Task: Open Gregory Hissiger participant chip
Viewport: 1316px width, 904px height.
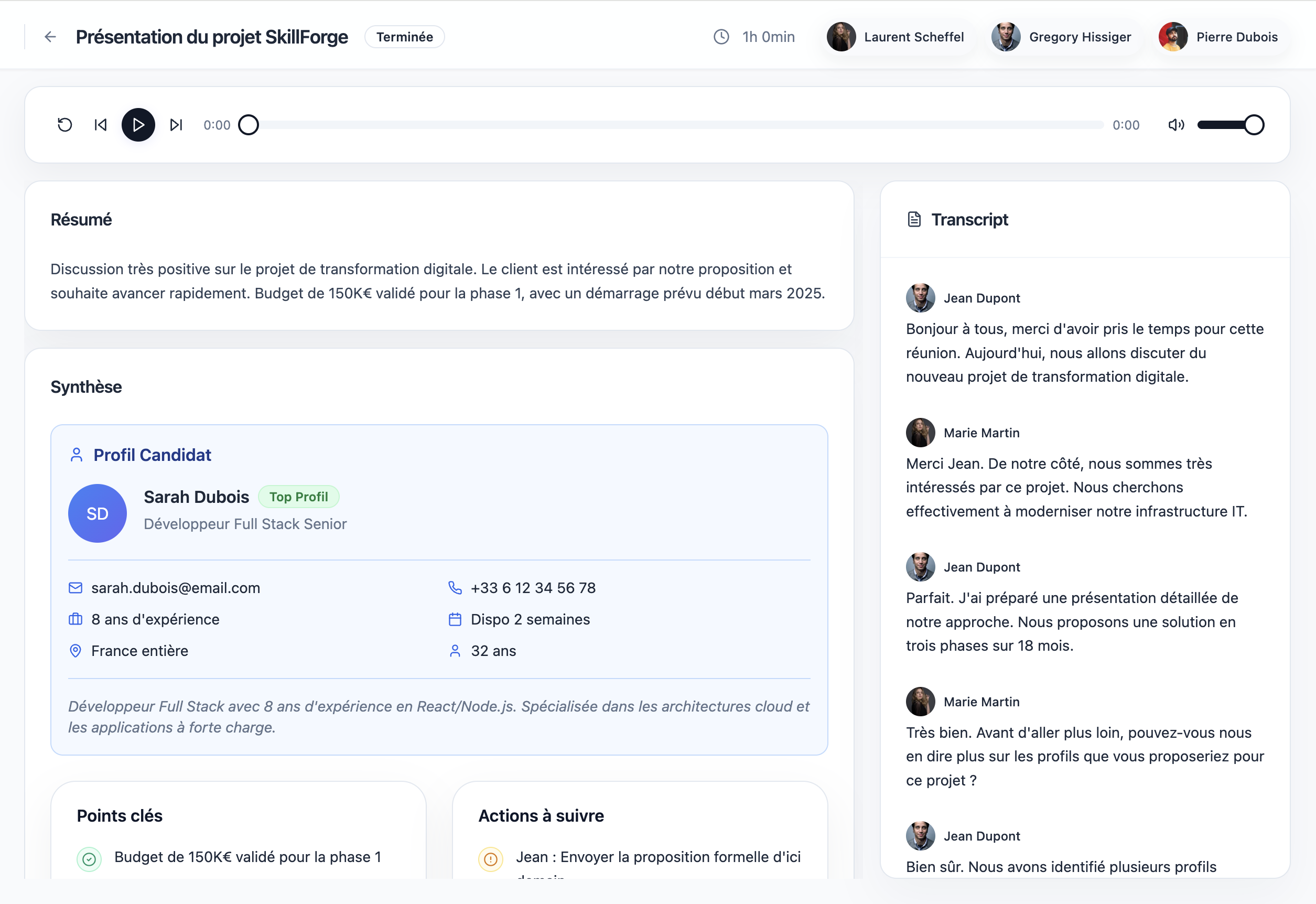Action: pos(1062,37)
